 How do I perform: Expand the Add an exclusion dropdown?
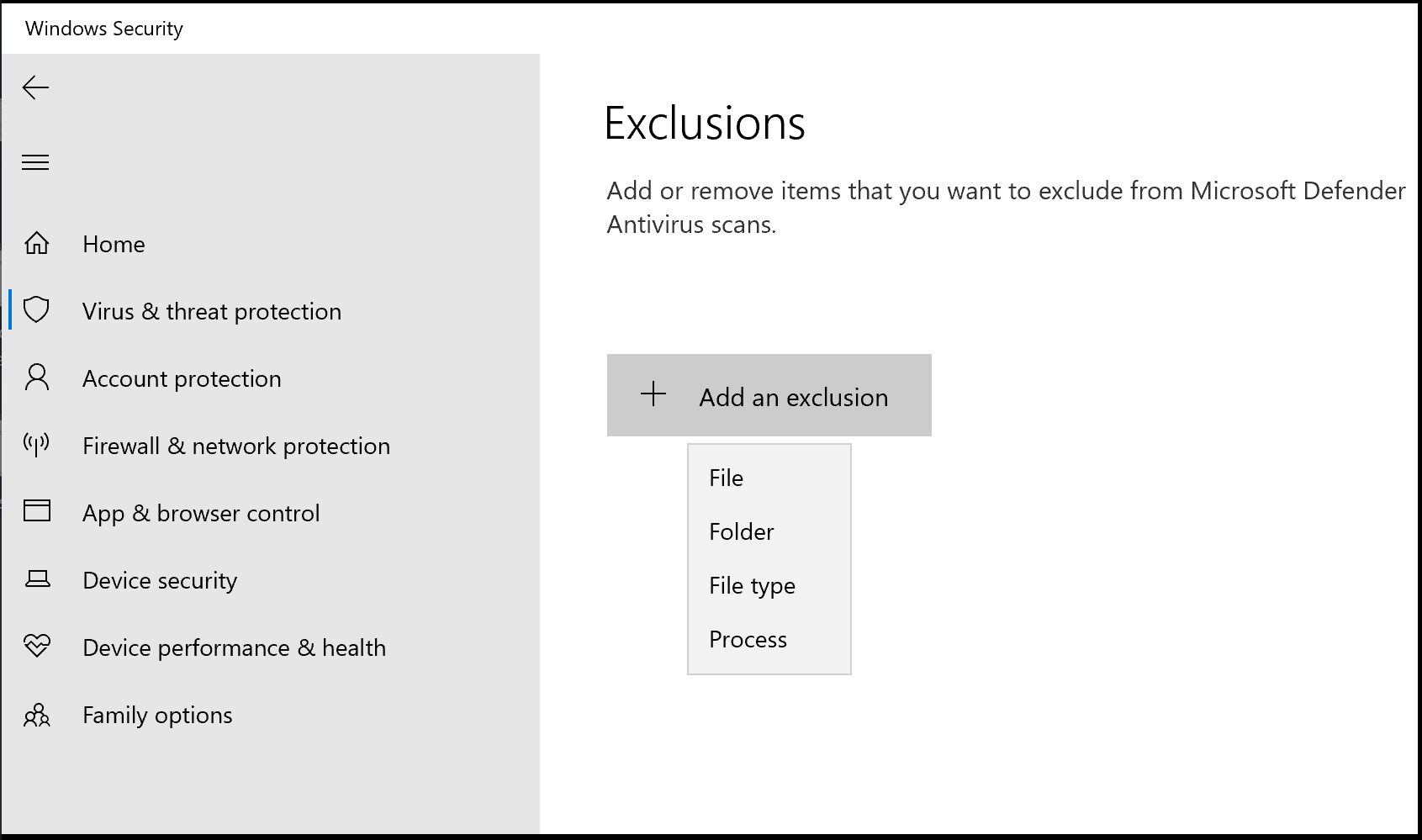[768, 395]
